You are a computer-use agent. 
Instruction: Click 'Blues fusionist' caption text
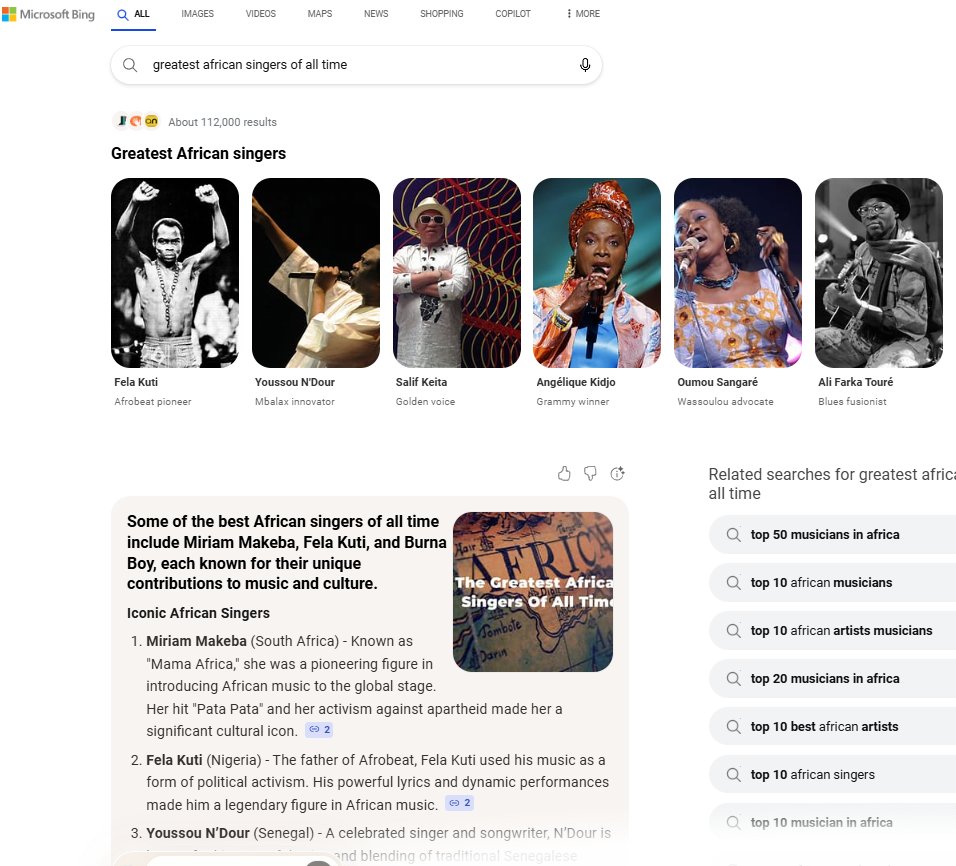click(852, 401)
